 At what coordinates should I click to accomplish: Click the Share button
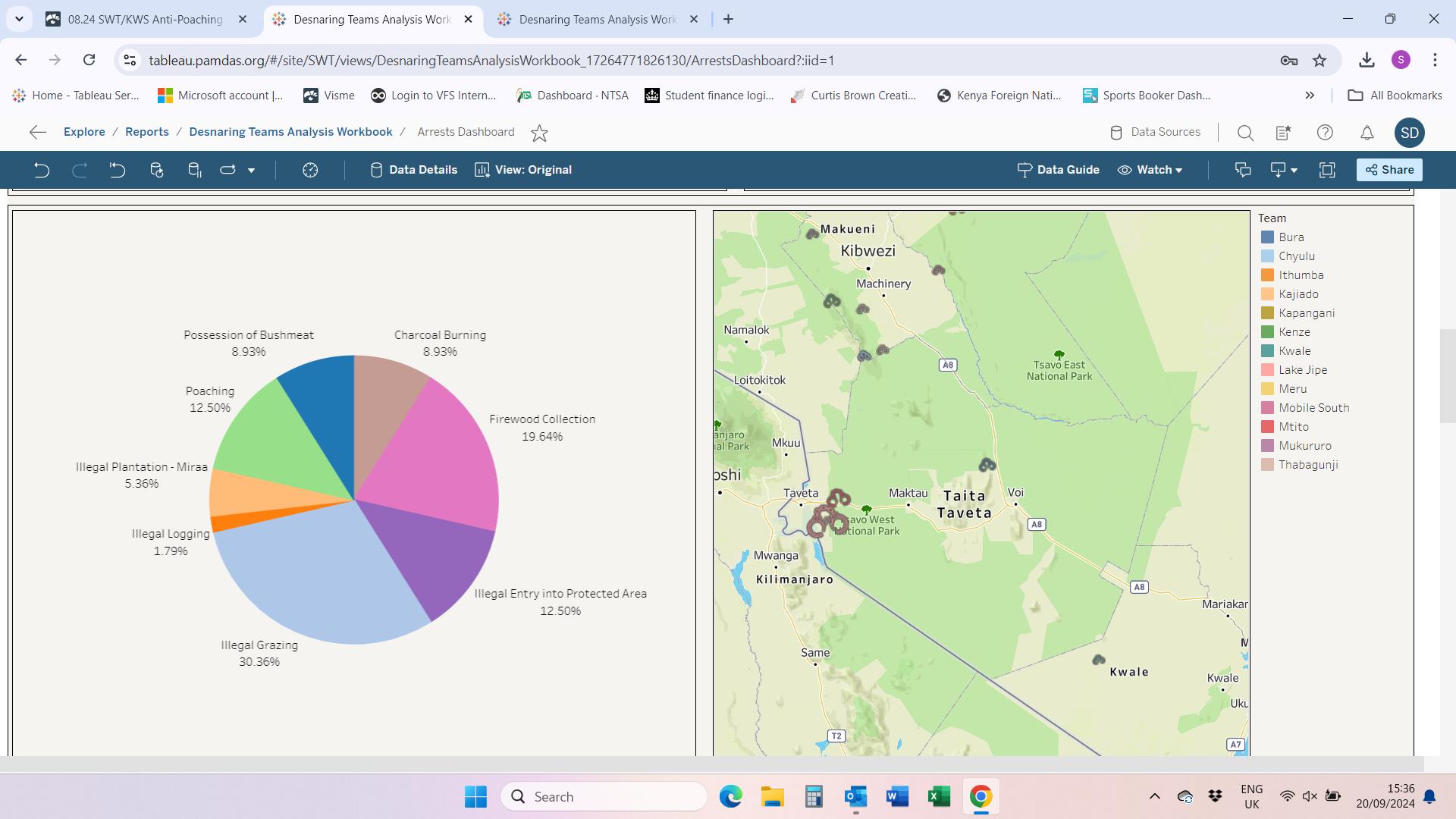coord(1389,170)
